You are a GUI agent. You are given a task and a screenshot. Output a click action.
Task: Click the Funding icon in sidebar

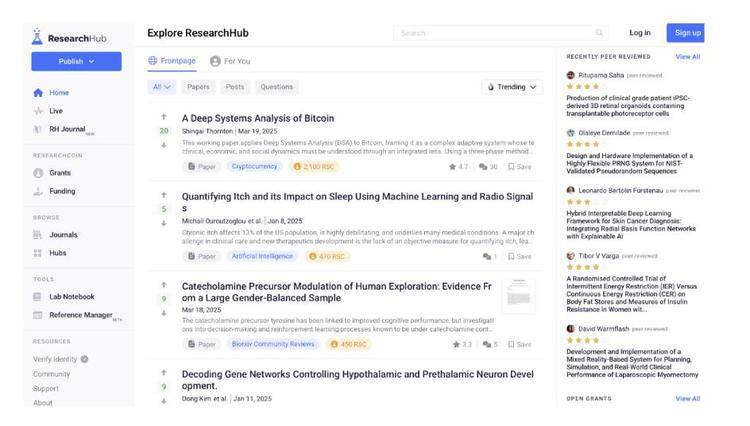tap(38, 191)
